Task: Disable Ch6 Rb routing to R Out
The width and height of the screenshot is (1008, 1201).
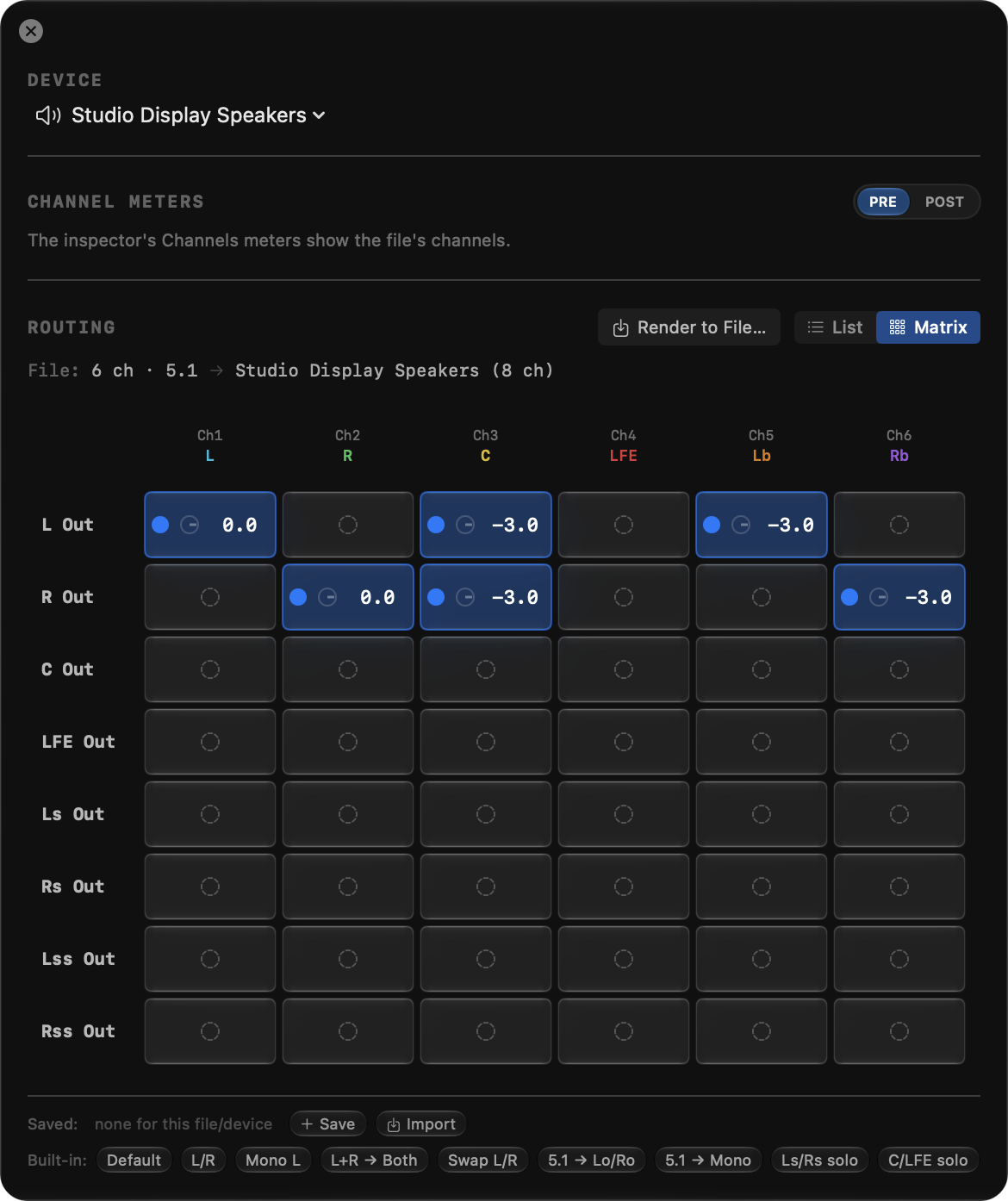Action: coord(849,597)
